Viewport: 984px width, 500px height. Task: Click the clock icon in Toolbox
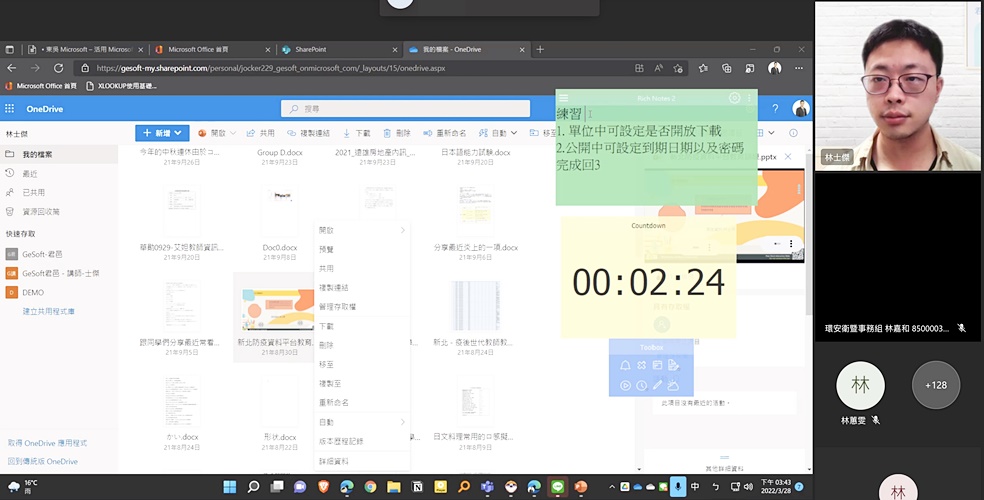coord(641,385)
